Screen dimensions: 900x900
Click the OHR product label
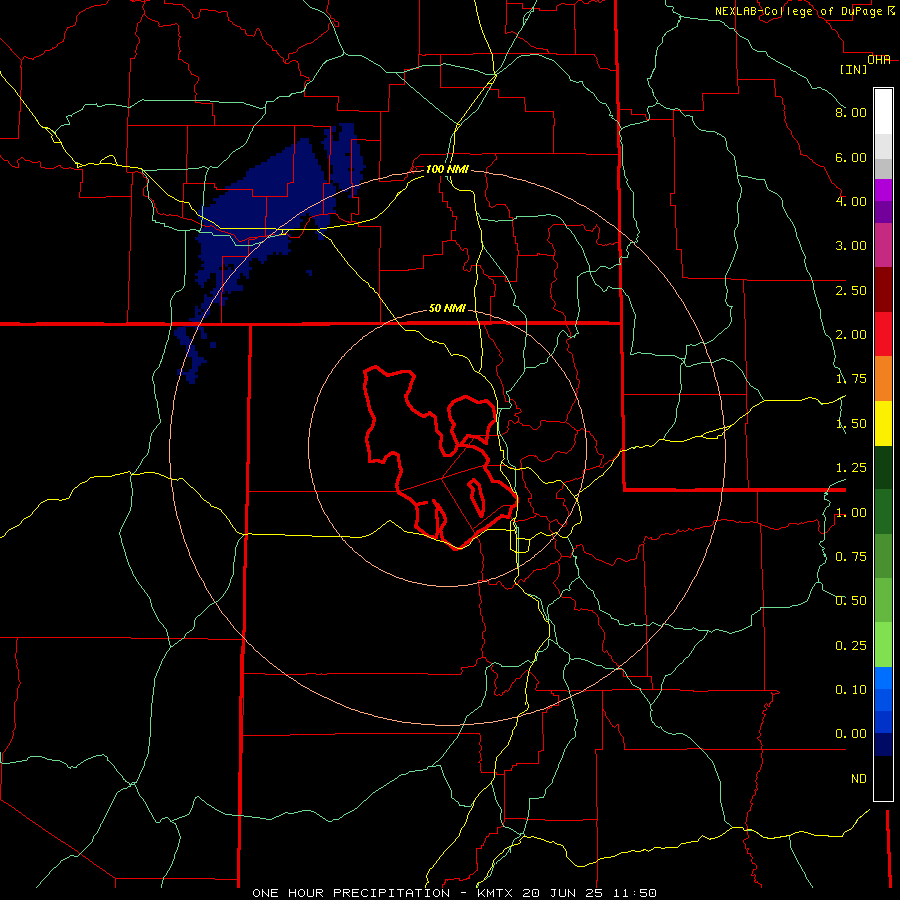(x=879, y=60)
